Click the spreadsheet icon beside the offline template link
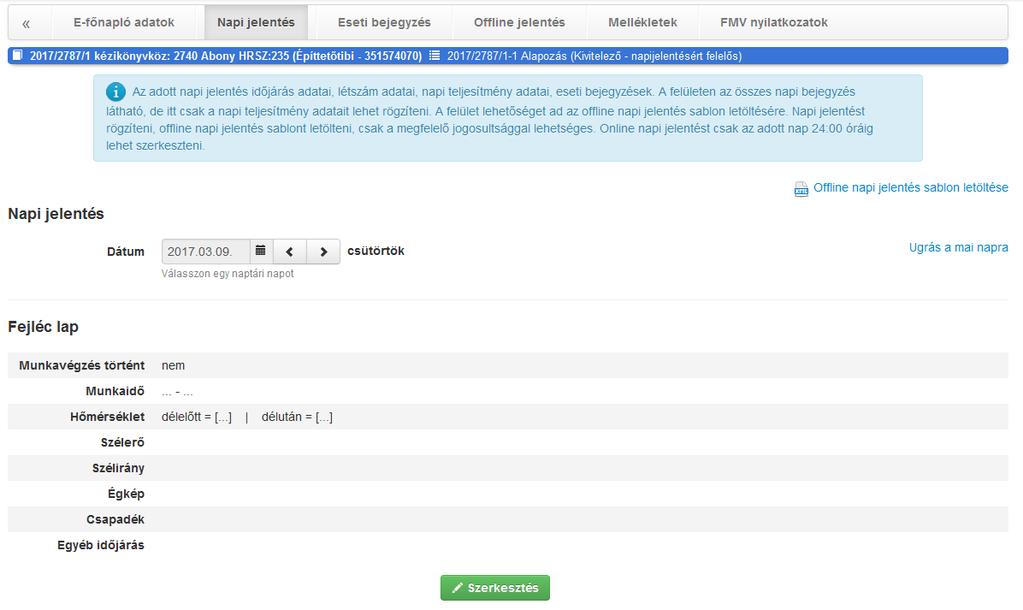This screenshot has height=610, width=1023. coord(801,189)
